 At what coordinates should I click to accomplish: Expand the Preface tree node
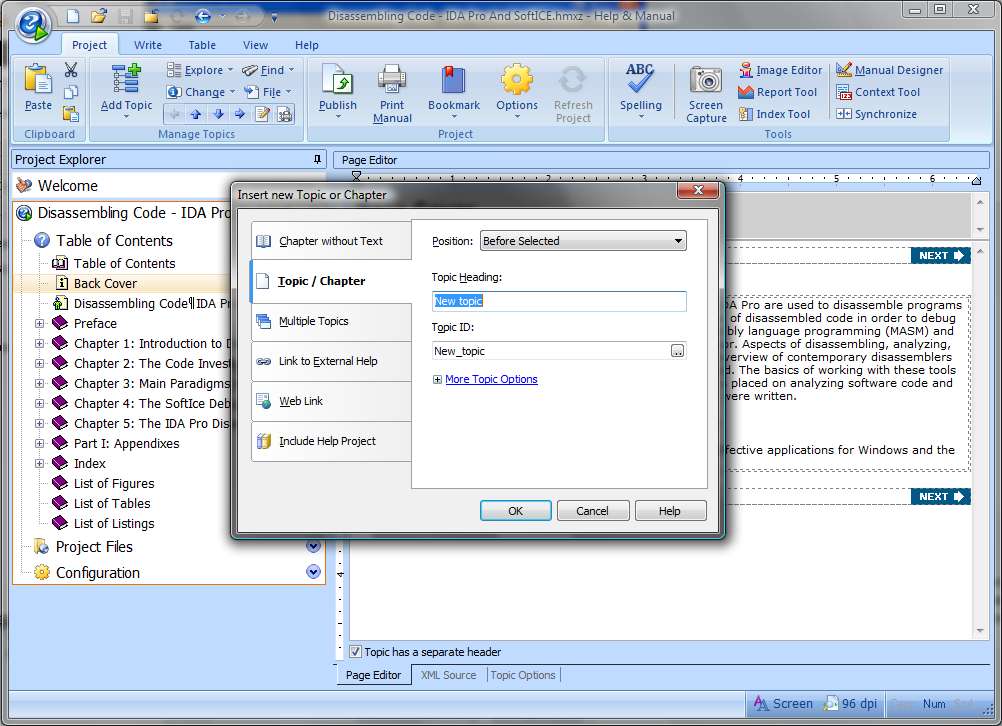click(x=39, y=323)
